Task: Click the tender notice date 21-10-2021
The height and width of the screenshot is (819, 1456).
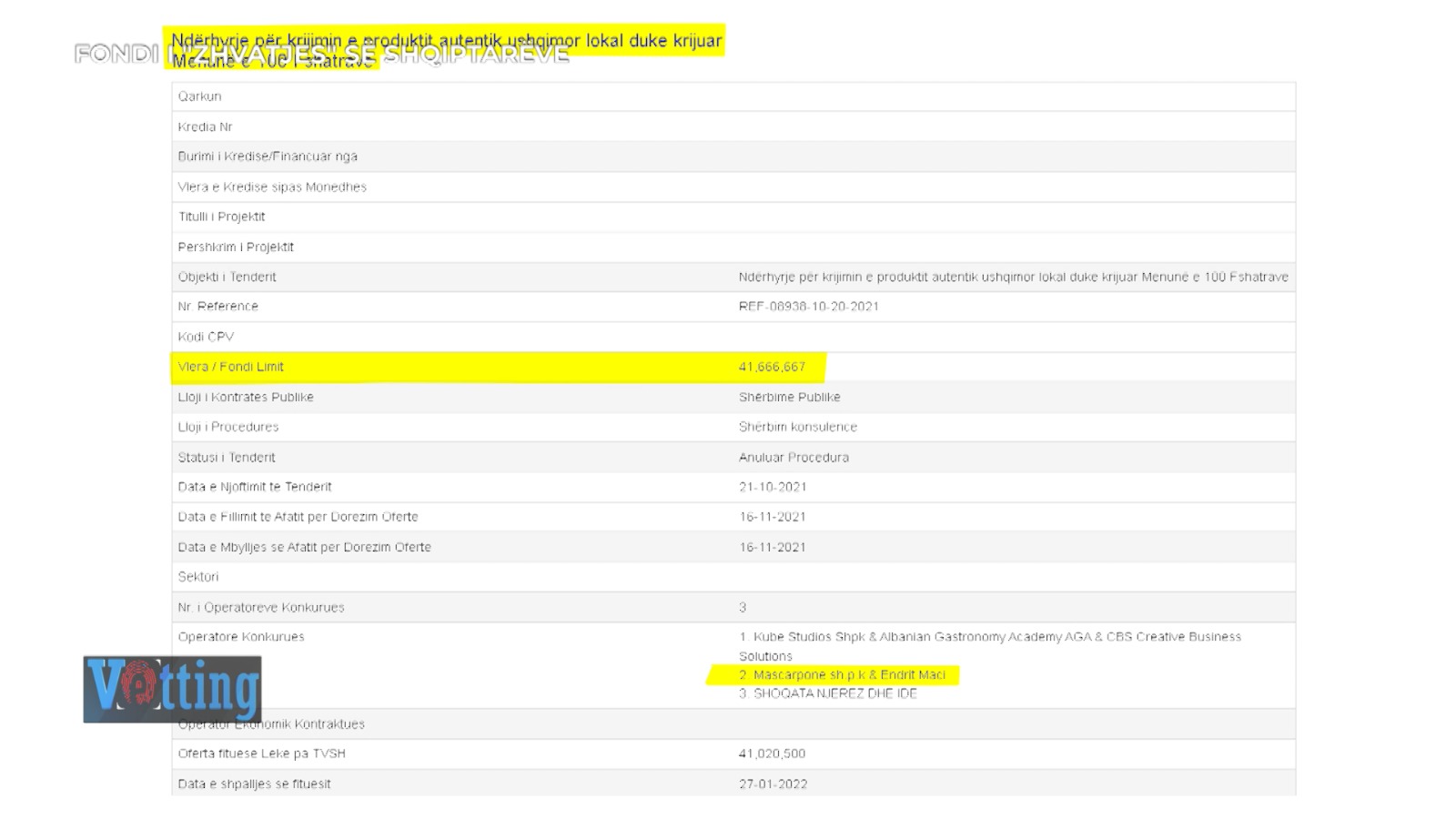Action: click(x=773, y=487)
